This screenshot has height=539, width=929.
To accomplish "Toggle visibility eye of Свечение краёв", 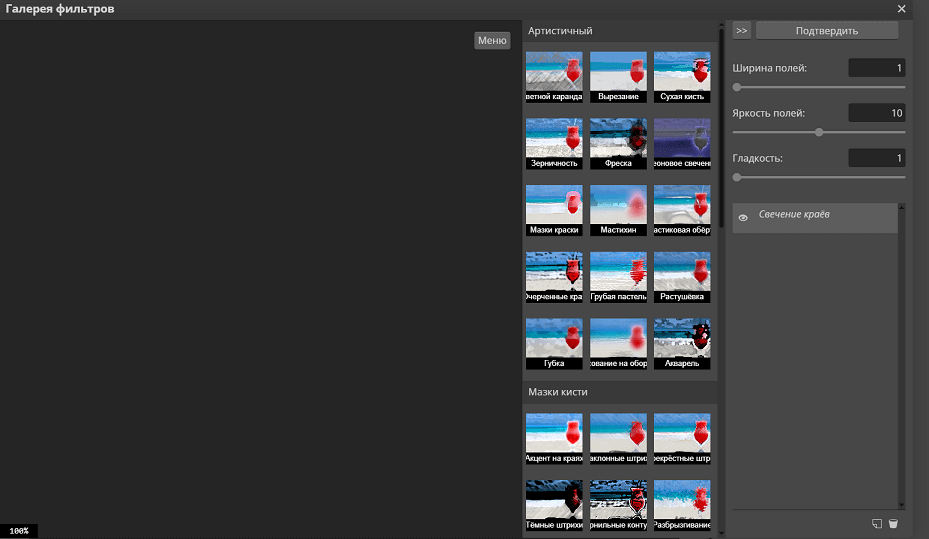I will 743,218.
